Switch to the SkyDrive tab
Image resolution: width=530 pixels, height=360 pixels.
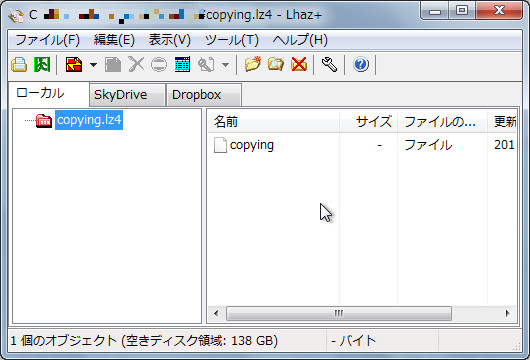tap(127, 95)
